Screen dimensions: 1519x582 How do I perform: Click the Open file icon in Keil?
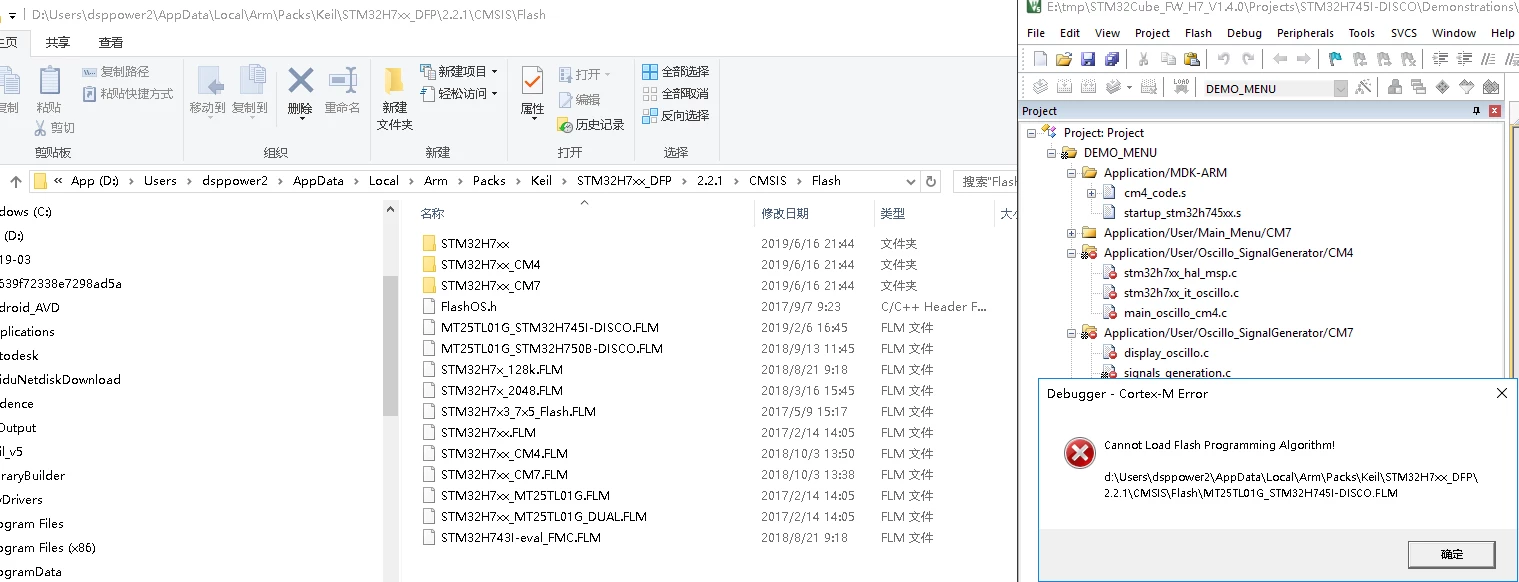[x=1064, y=59]
